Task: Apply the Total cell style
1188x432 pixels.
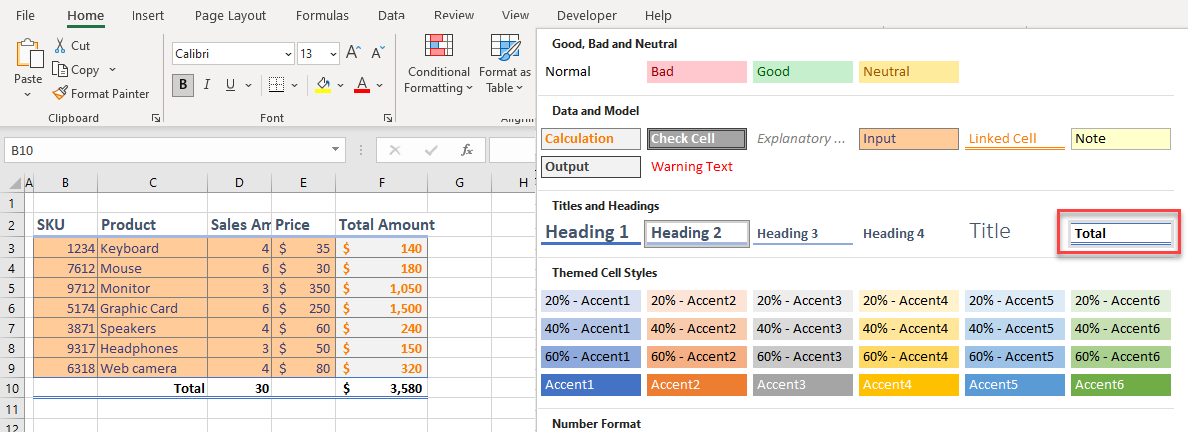Action: [x=1120, y=233]
